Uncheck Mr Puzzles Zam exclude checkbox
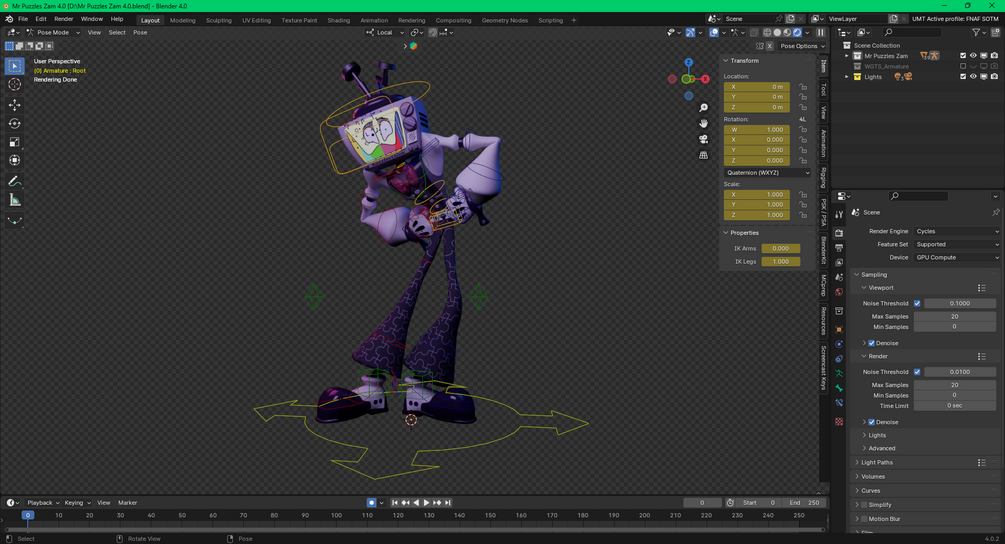This screenshot has width=1005, height=544. (x=963, y=56)
